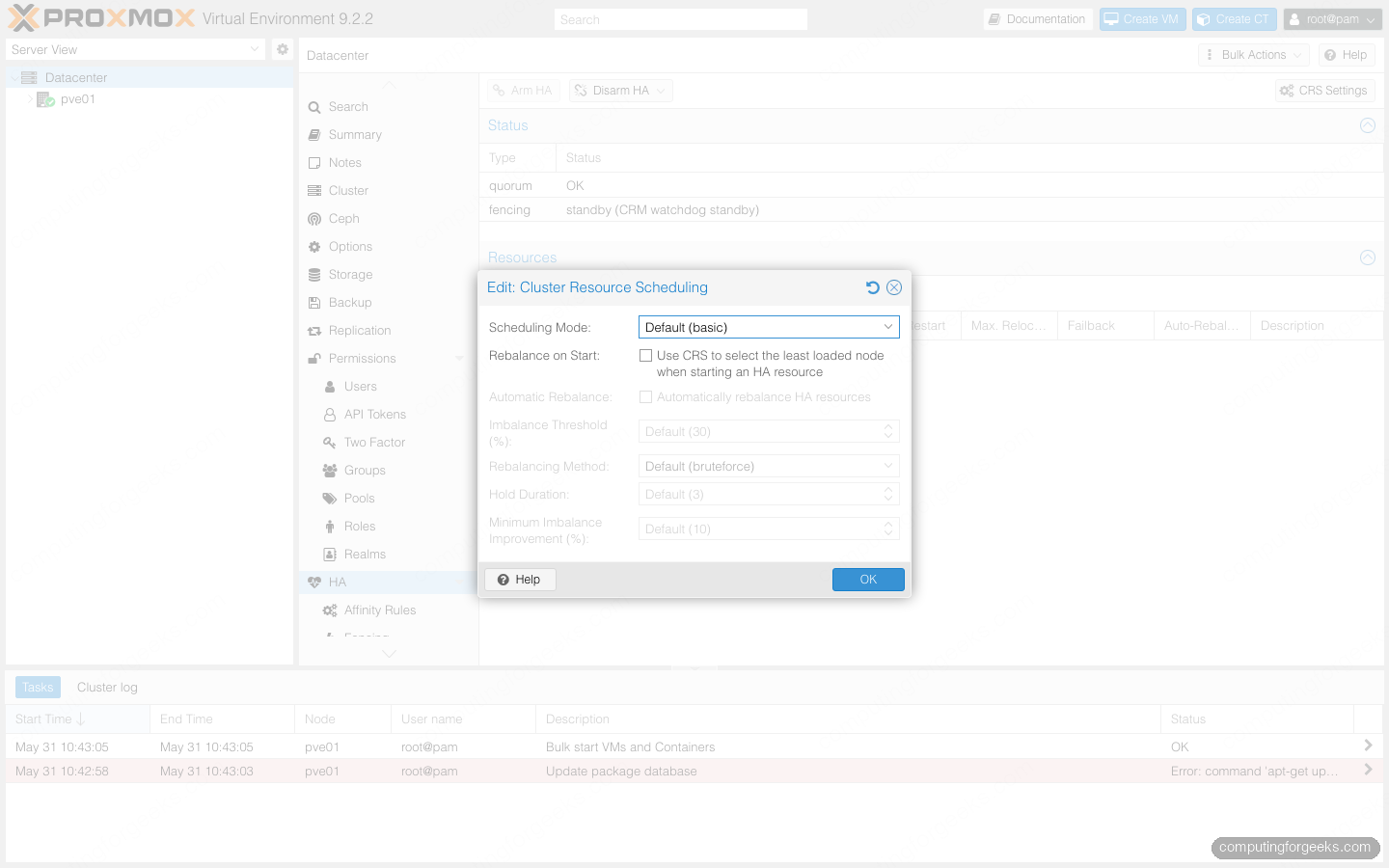Viewport: 1389px width, 868px height.
Task: Click the Help button in Datacenter header
Action: [1346, 55]
